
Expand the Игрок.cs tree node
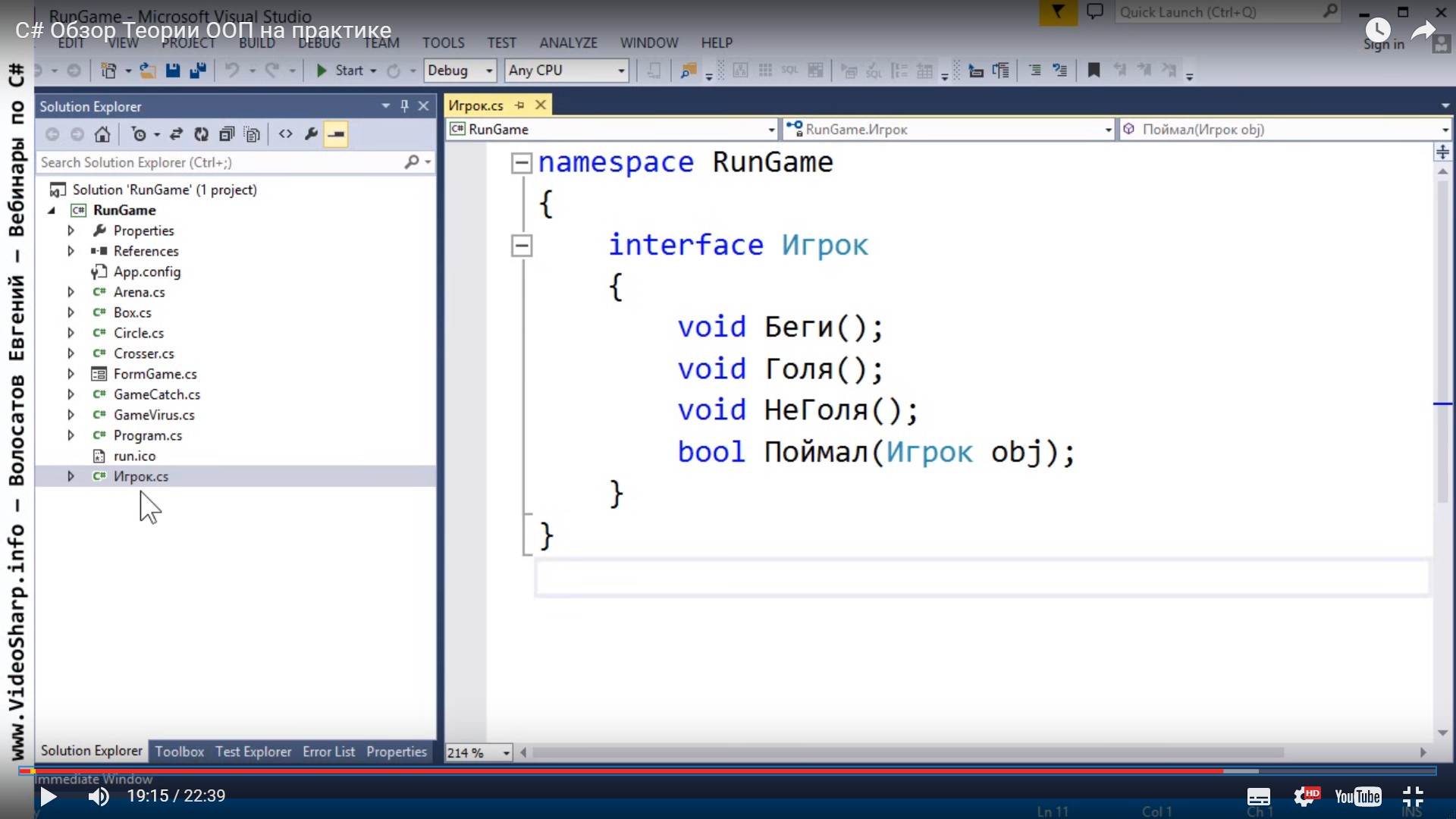pos(71,476)
